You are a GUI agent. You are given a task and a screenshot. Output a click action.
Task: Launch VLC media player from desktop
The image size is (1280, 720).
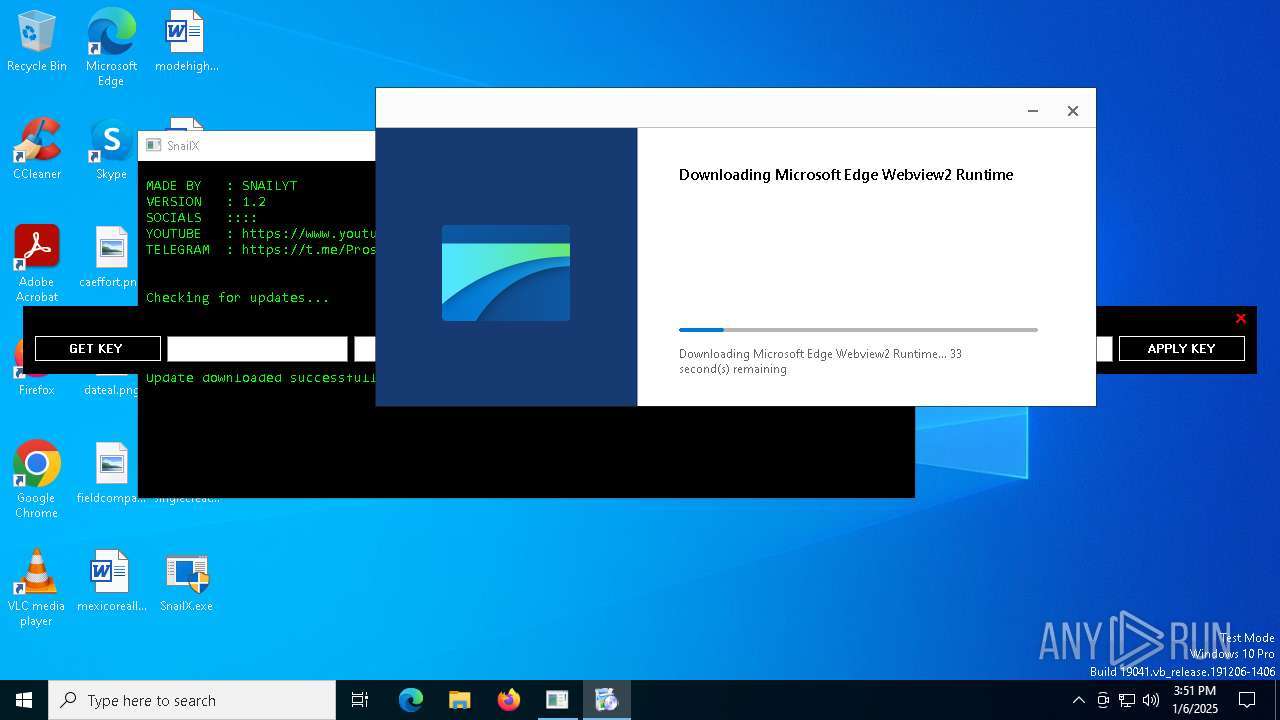click(37, 587)
